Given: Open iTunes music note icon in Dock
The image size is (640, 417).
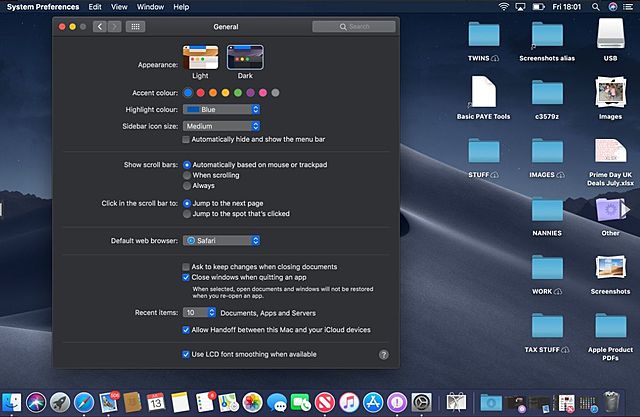Looking at the screenshot, I should point(349,403).
